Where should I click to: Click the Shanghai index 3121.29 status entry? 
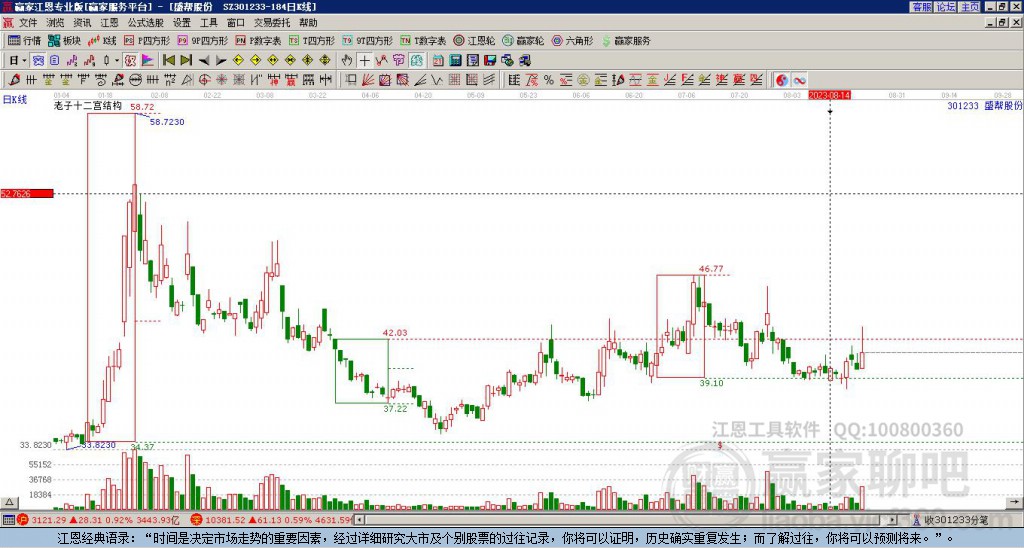(98, 520)
